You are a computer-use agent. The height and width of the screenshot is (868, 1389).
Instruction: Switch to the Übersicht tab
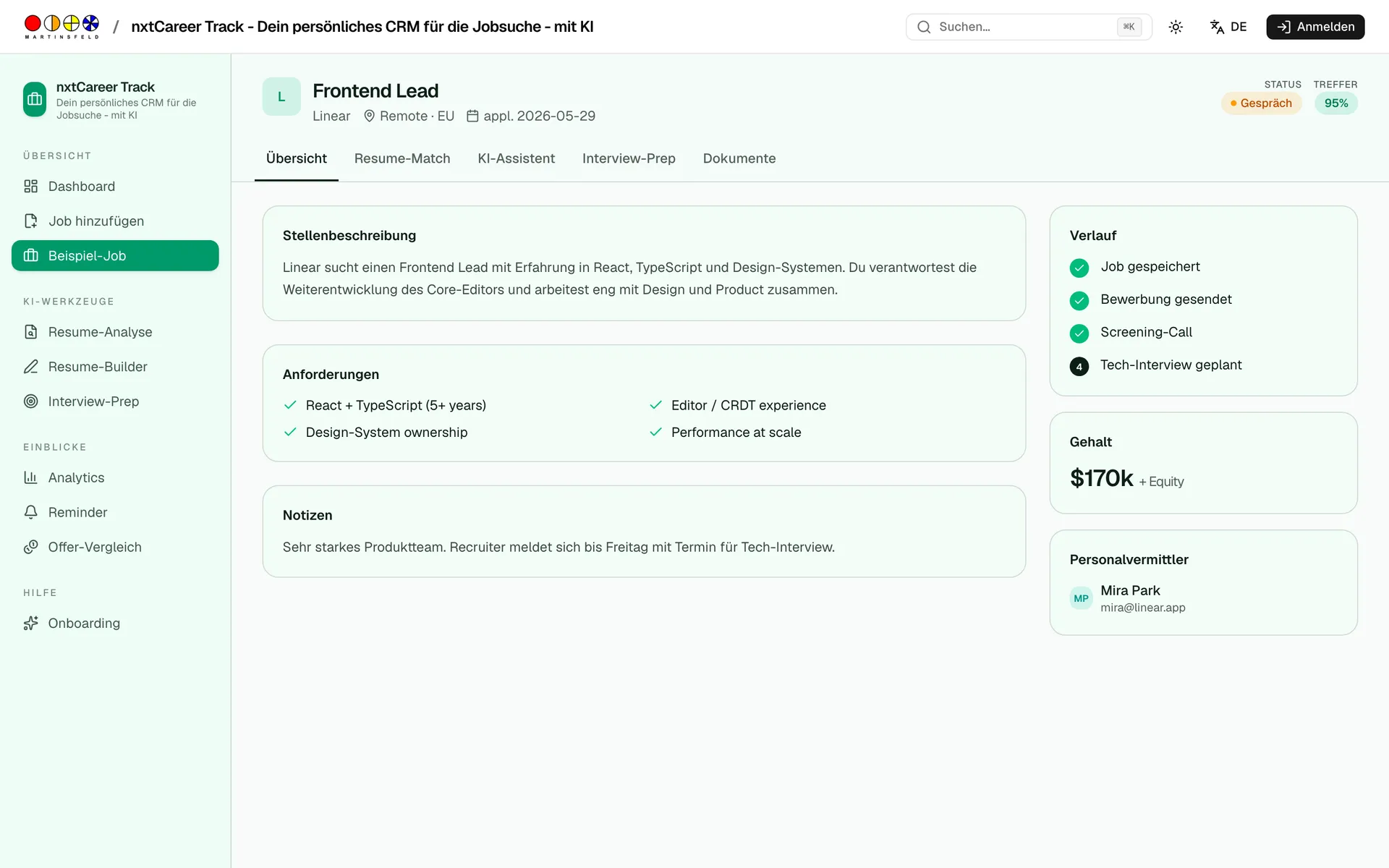pyautogui.click(x=297, y=158)
